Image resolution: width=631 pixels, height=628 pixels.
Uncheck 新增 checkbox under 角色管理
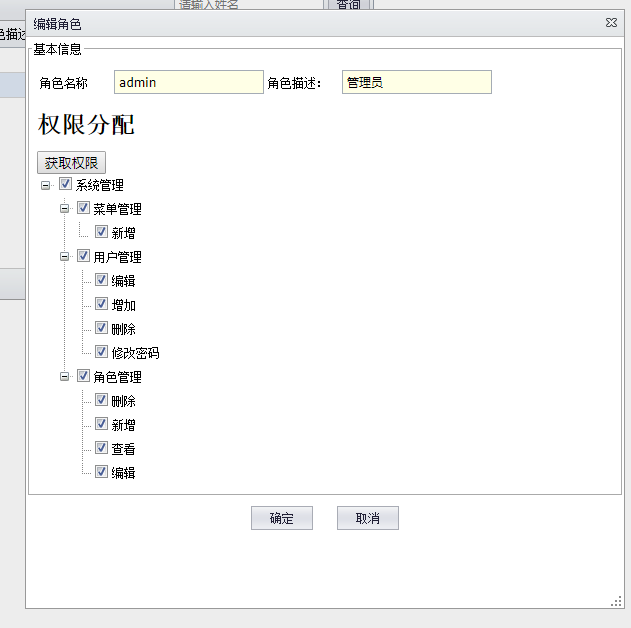pyautogui.click(x=101, y=424)
